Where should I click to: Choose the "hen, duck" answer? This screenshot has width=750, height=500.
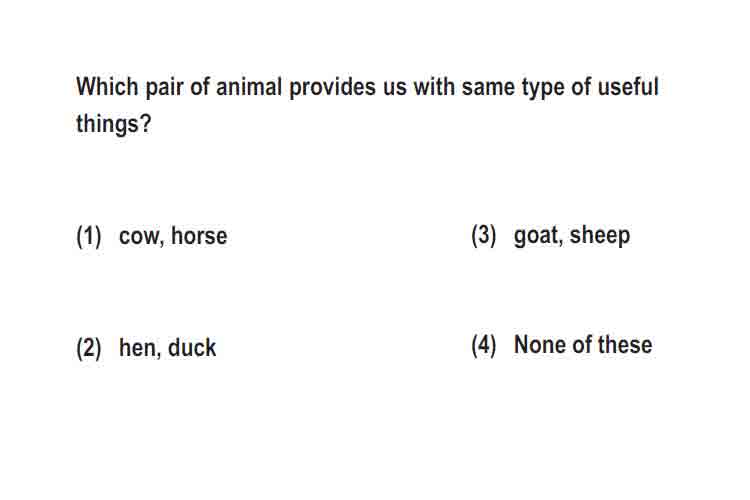point(167,347)
